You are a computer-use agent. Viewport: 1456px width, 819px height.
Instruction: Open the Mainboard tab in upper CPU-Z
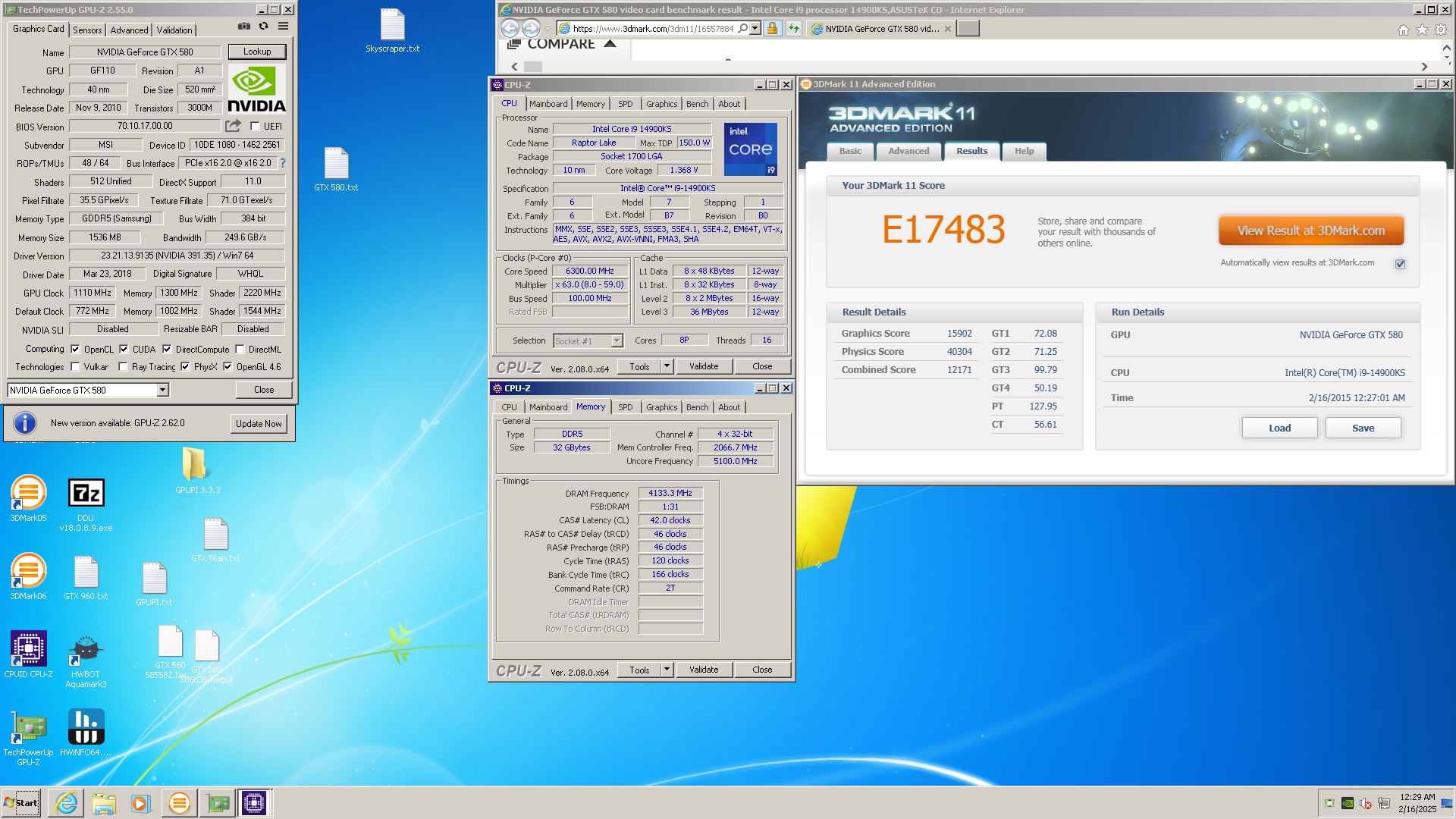coord(548,104)
